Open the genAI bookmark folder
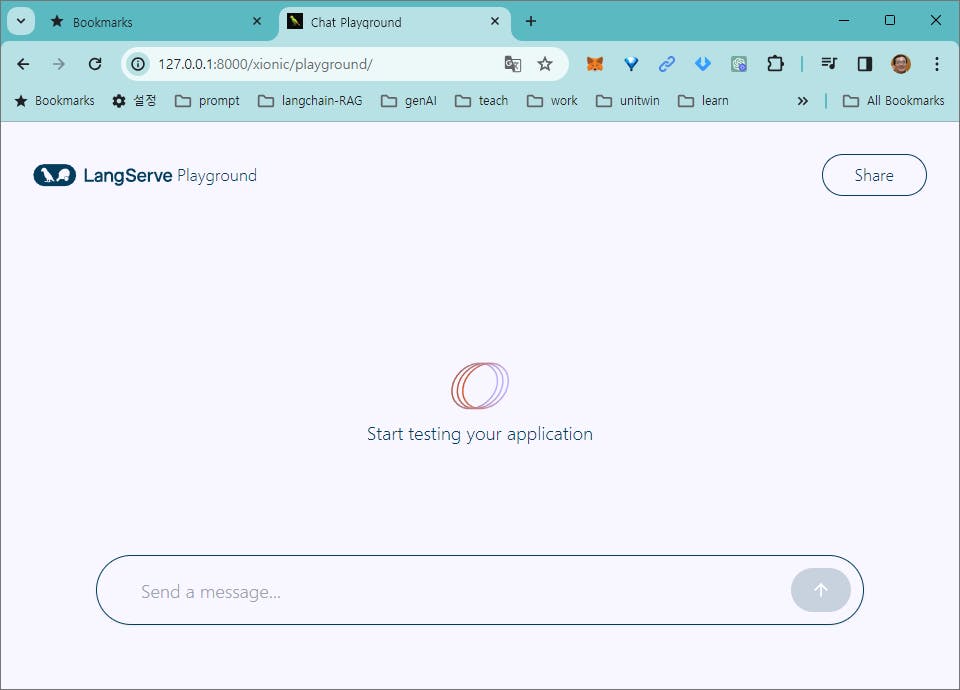This screenshot has height=690, width=960. click(x=409, y=100)
